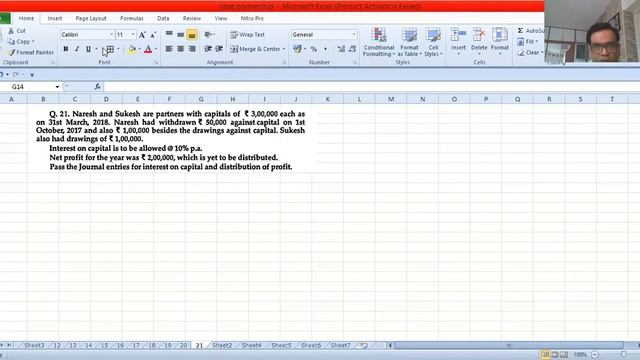Viewport: 640px width, 360px height.
Task: Open the Fill dropdown in Editing
Action: 529,42
